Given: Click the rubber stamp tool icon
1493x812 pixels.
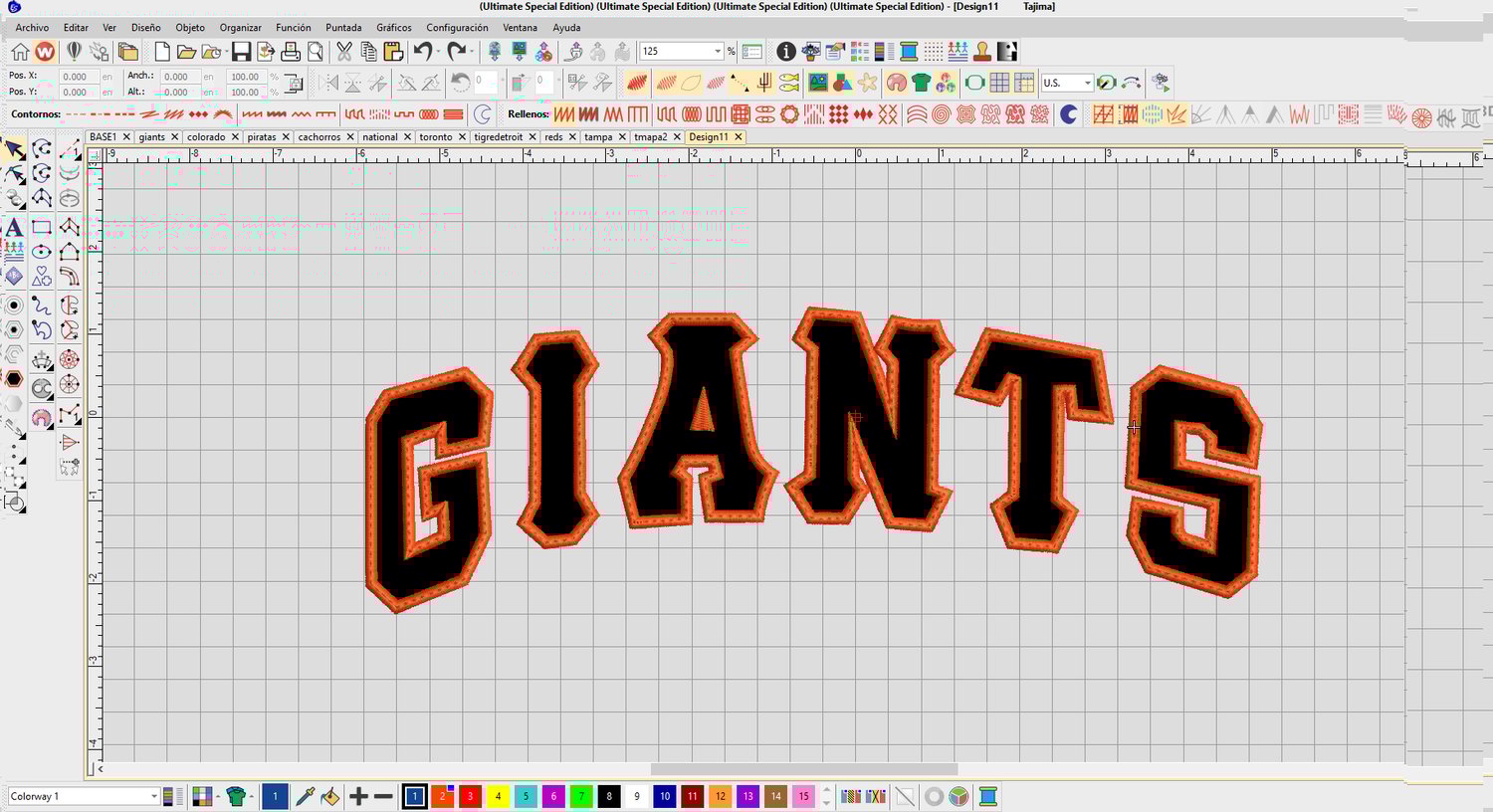Looking at the screenshot, I should click(x=982, y=52).
